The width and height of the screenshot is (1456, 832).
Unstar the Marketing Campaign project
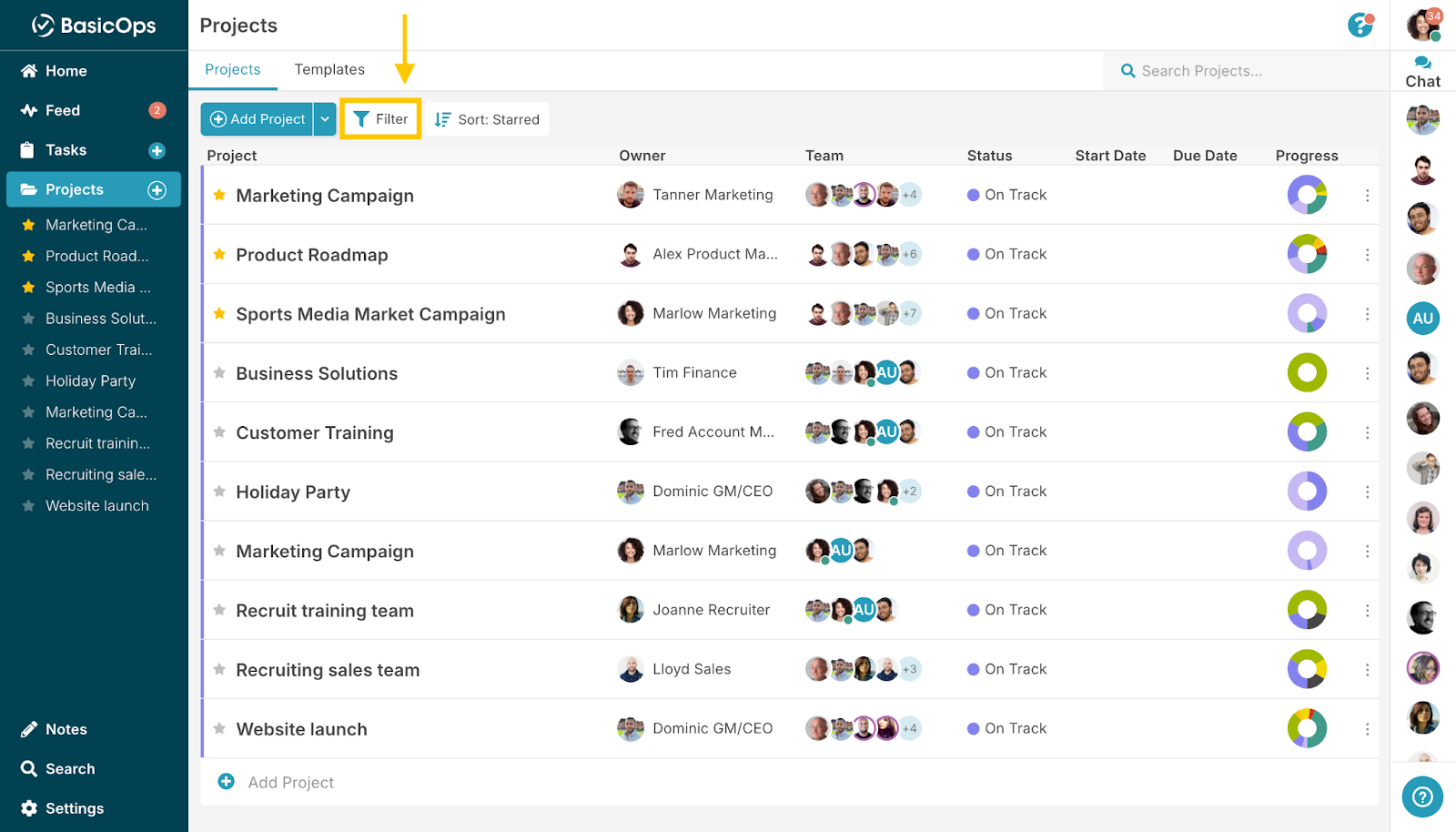pos(218,195)
